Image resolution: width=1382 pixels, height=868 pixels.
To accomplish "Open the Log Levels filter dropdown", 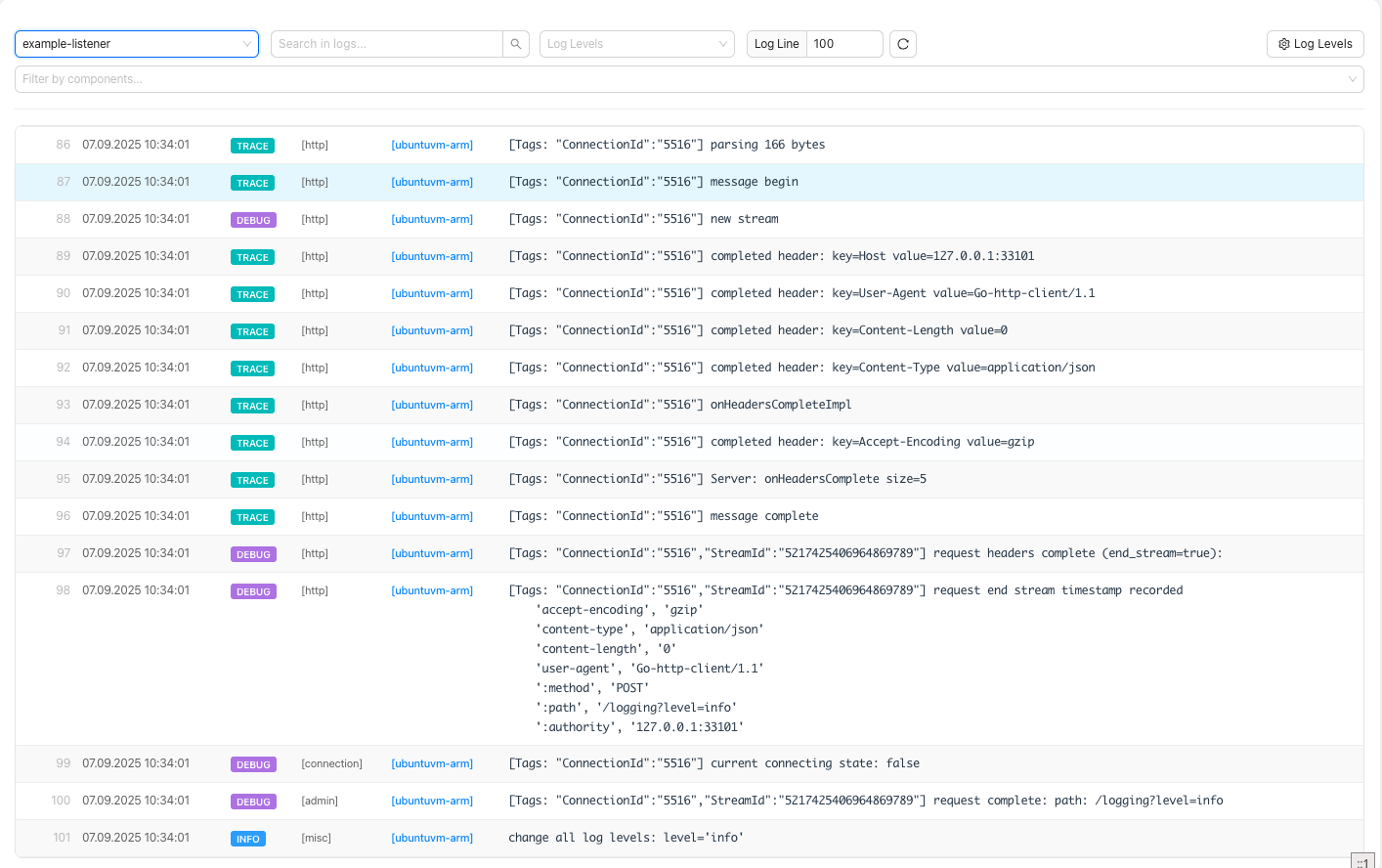I will (x=636, y=43).
